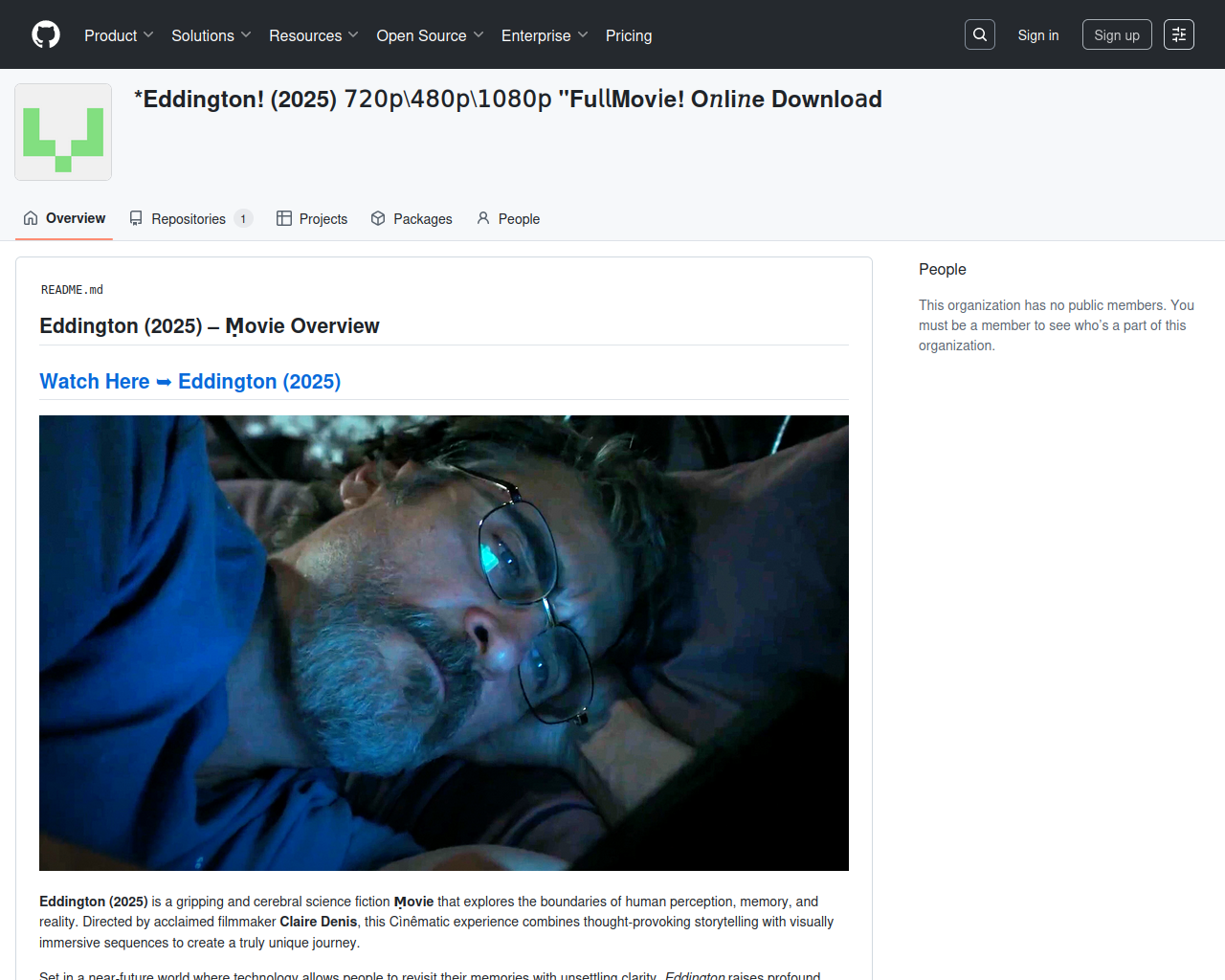
Task: Click bold 'Eddington (2025)' paragraph text
Action: coord(94,902)
